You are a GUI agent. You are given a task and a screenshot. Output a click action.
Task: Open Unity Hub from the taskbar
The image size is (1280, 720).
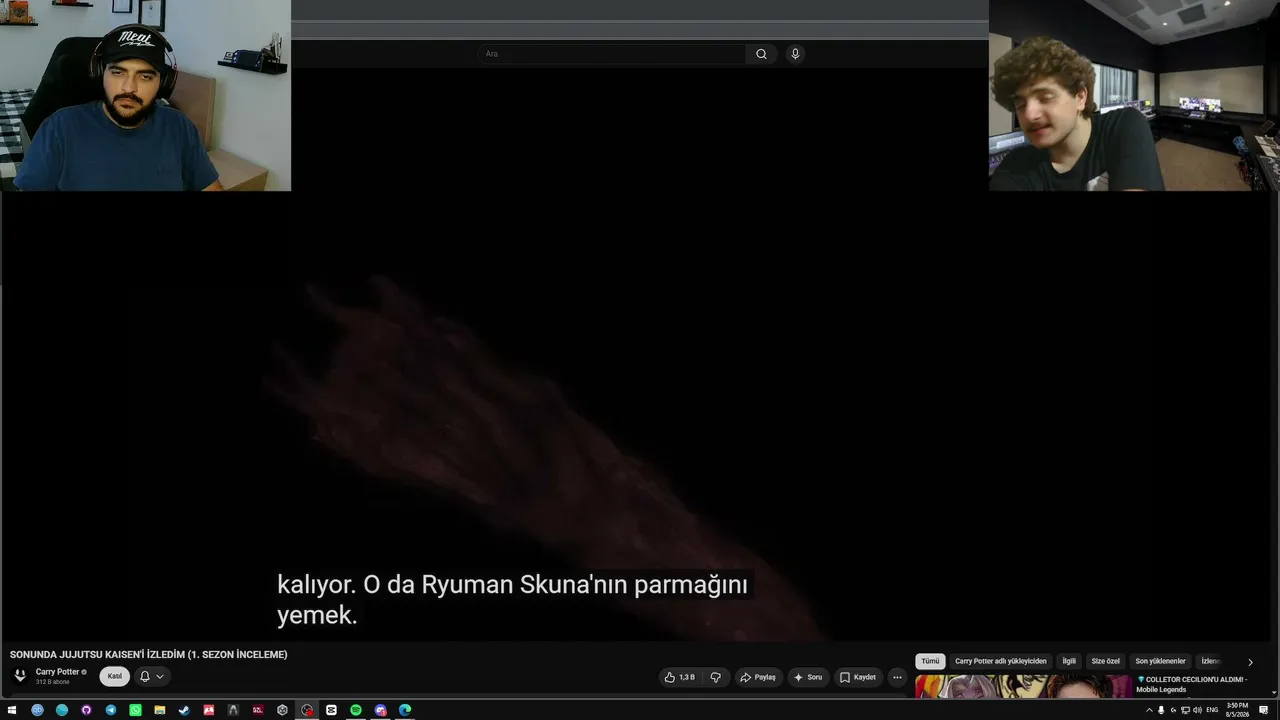(282, 710)
